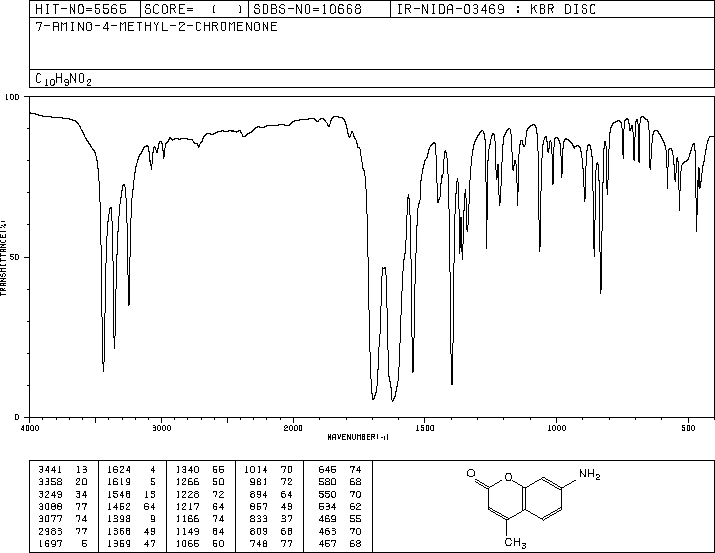This screenshot has width=715, height=553.
Task: Click the 1000 wavenumber axis label
Action: coord(556,428)
